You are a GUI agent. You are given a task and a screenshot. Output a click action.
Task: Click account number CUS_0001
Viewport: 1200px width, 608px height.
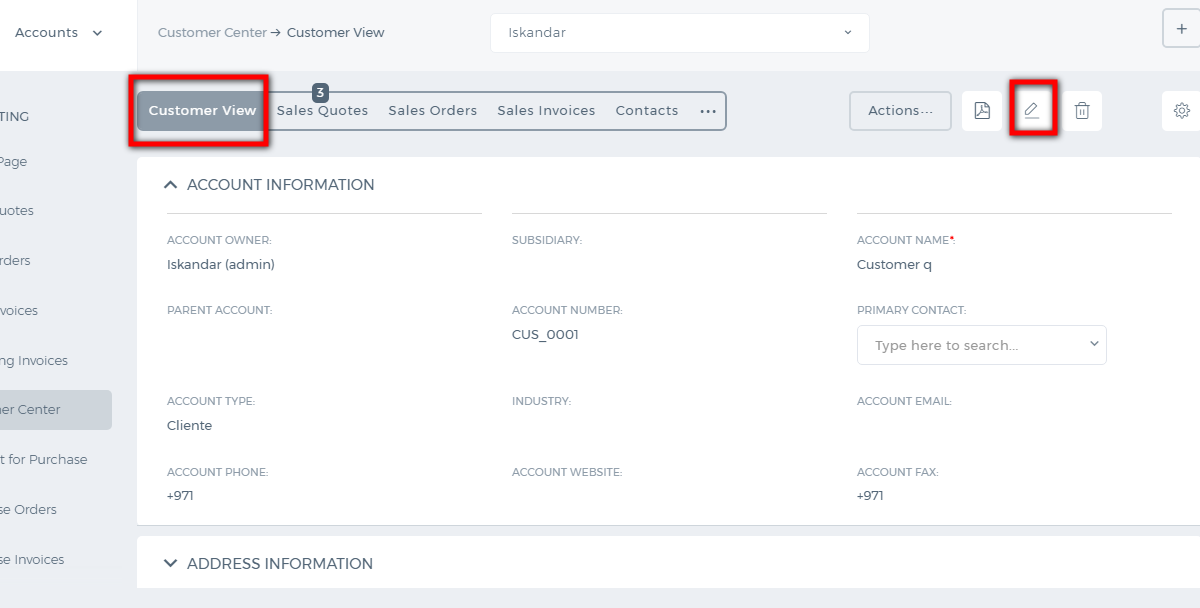545,335
